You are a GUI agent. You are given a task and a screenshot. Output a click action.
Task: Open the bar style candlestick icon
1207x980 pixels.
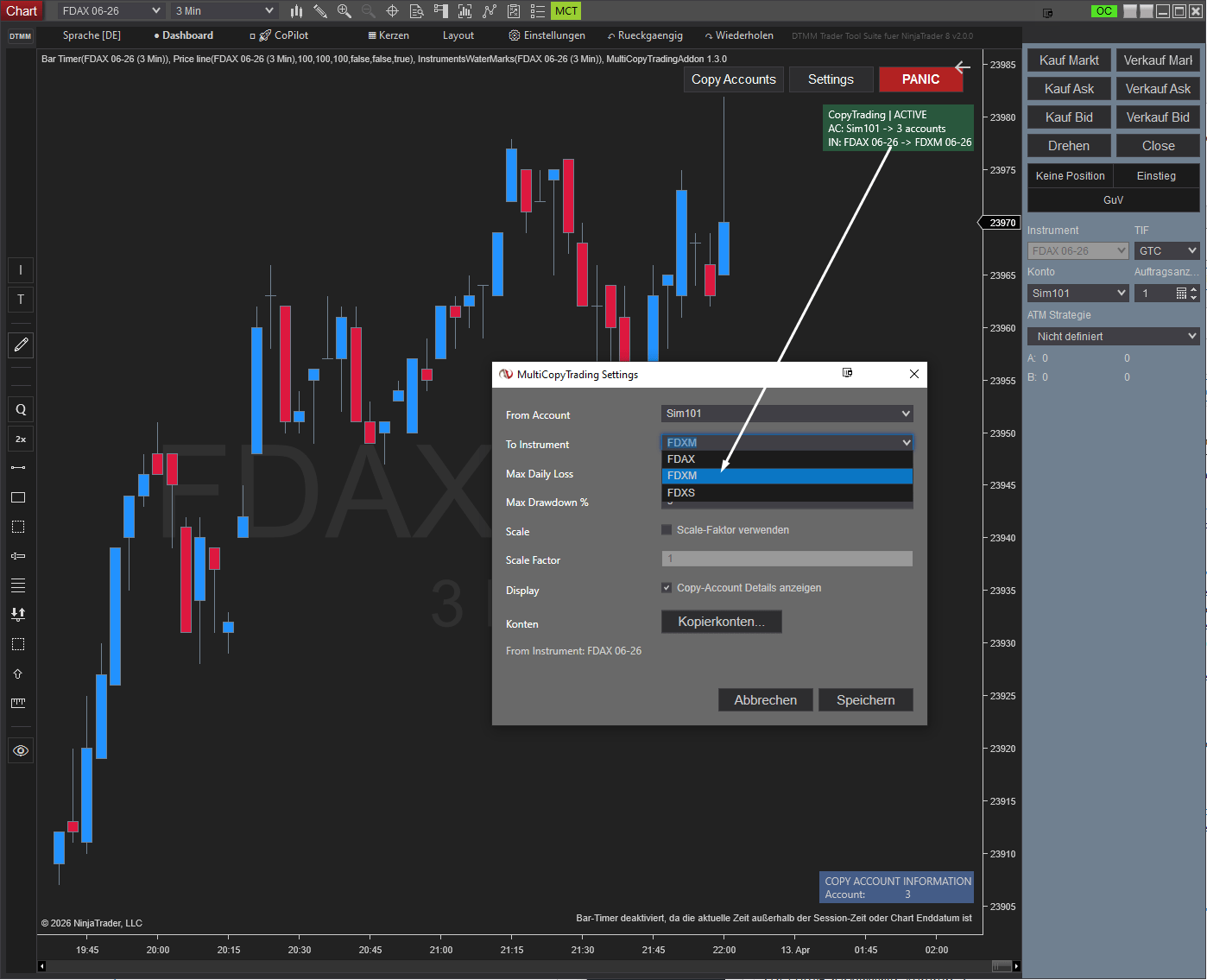point(296,11)
